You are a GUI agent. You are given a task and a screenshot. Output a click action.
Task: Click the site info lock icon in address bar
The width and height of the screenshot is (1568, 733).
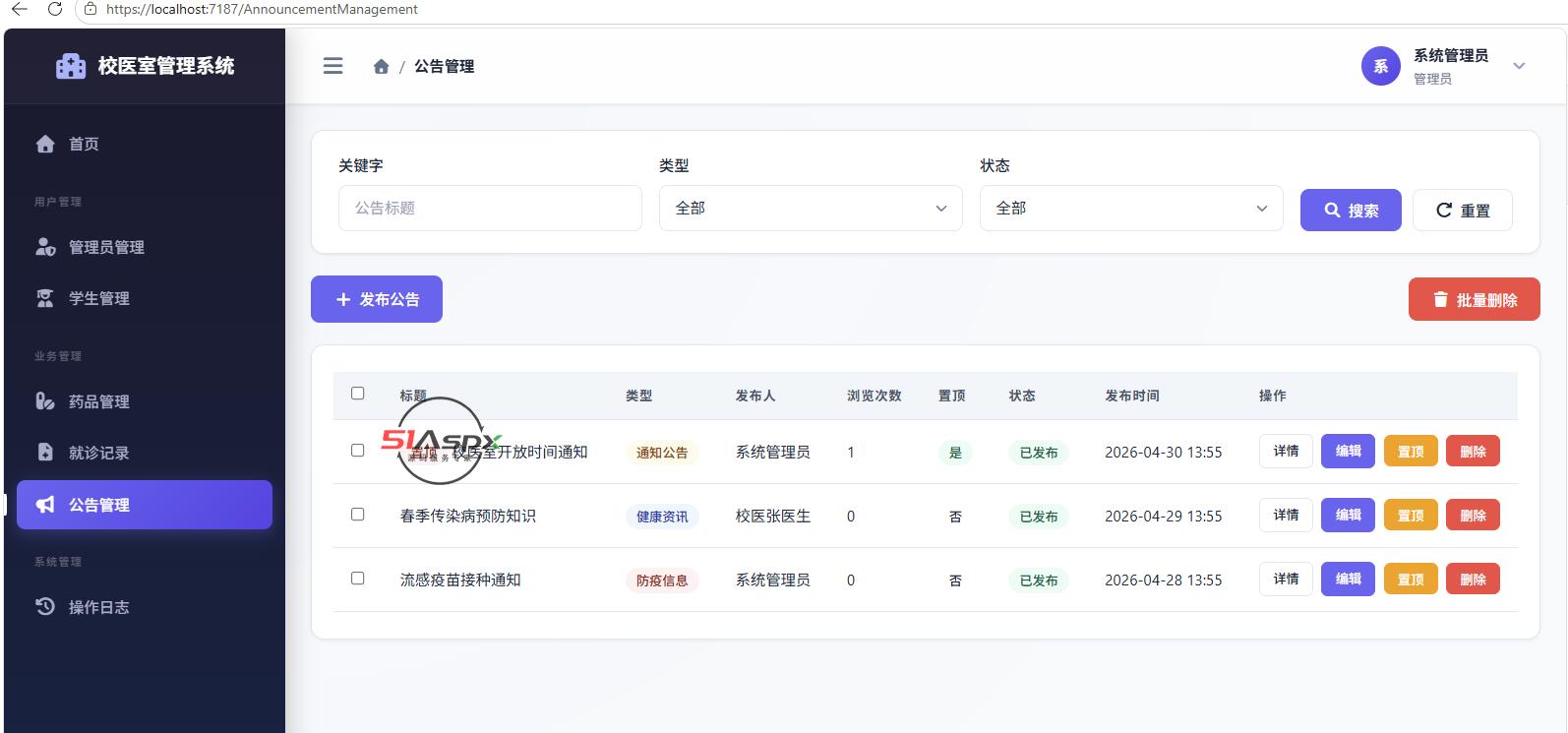pos(90,9)
